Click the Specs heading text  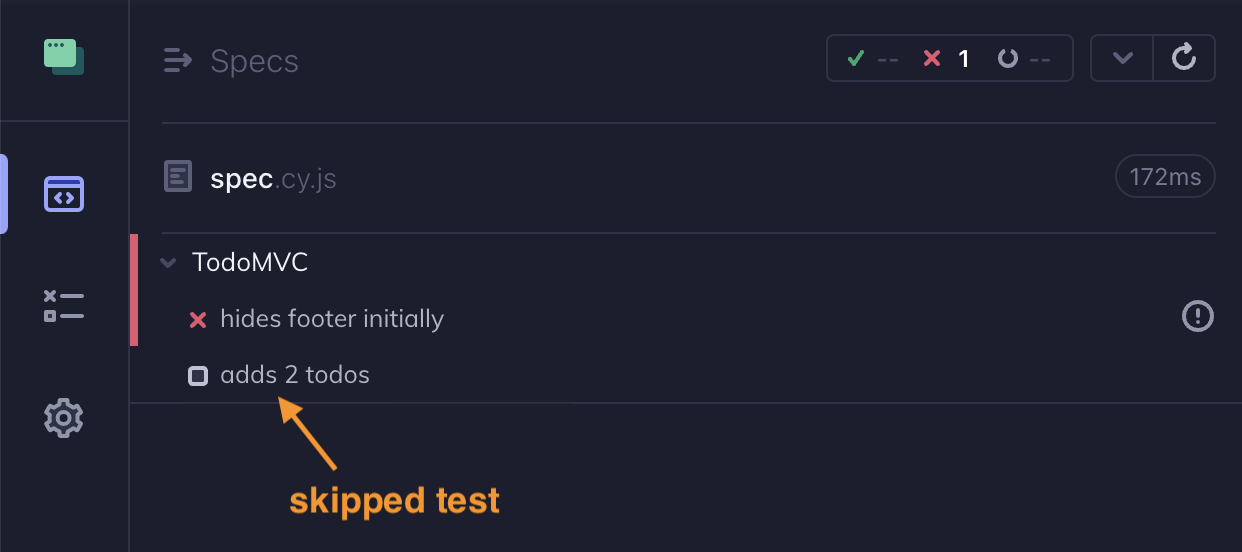[x=254, y=61]
